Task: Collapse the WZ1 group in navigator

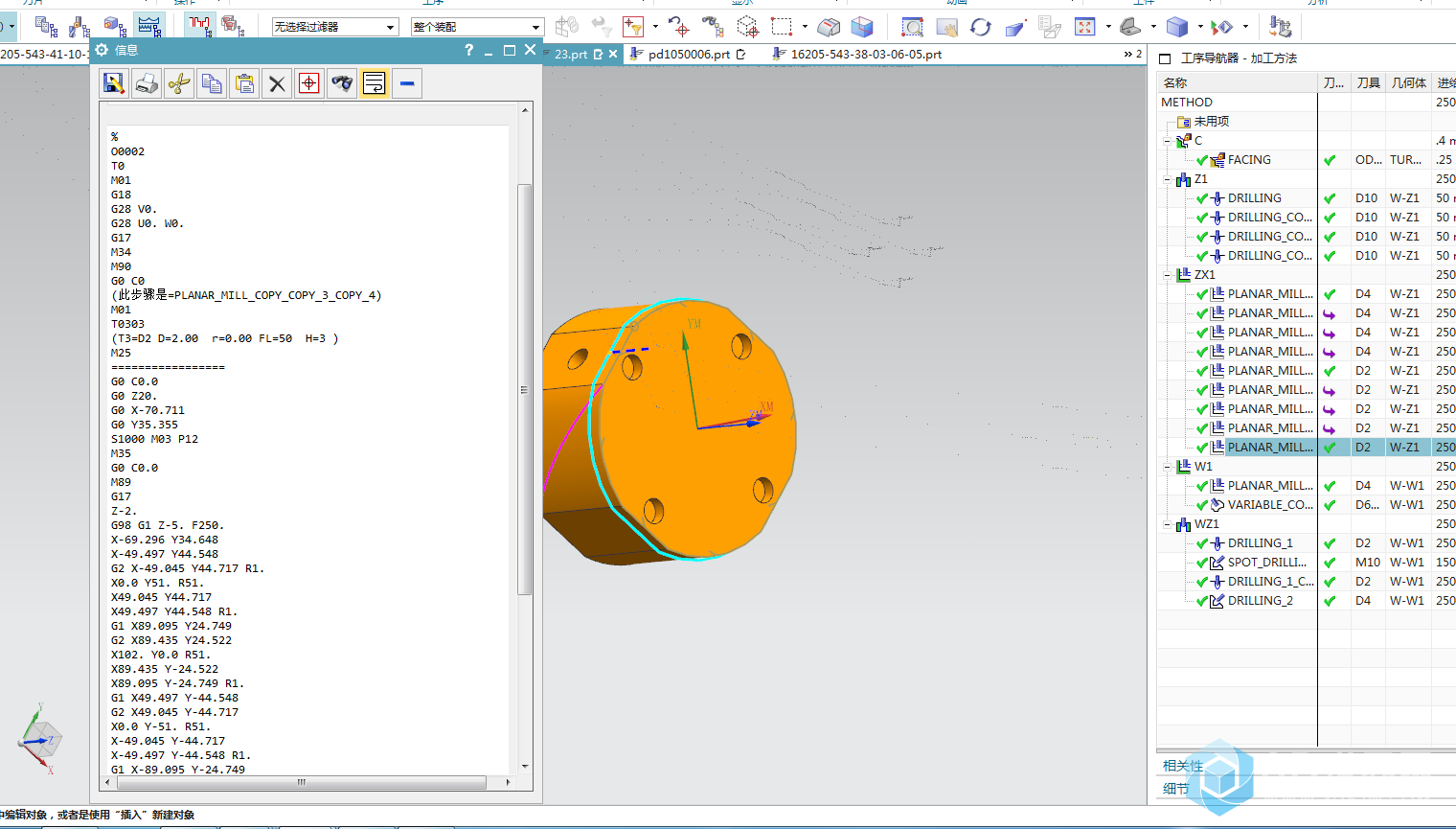Action: tap(1167, 524)
